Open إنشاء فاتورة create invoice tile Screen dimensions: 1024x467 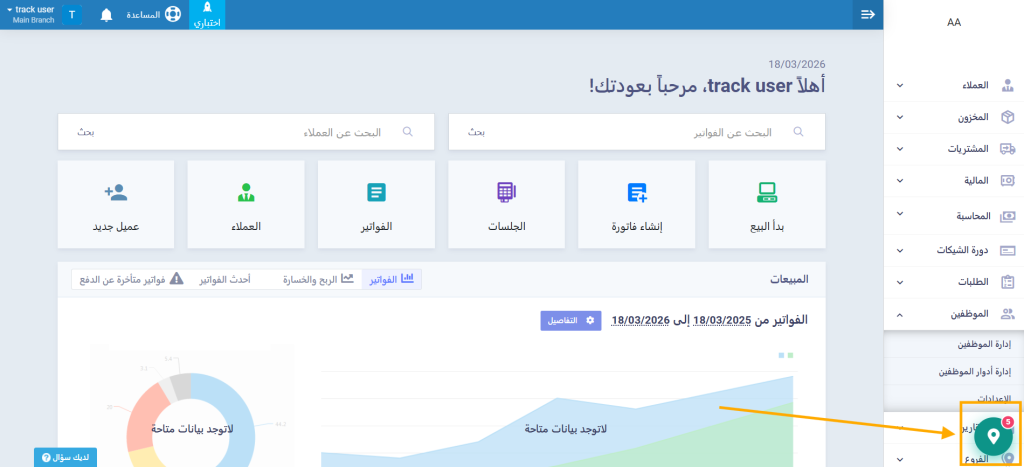pyautogui.click(x=637, y=204)
